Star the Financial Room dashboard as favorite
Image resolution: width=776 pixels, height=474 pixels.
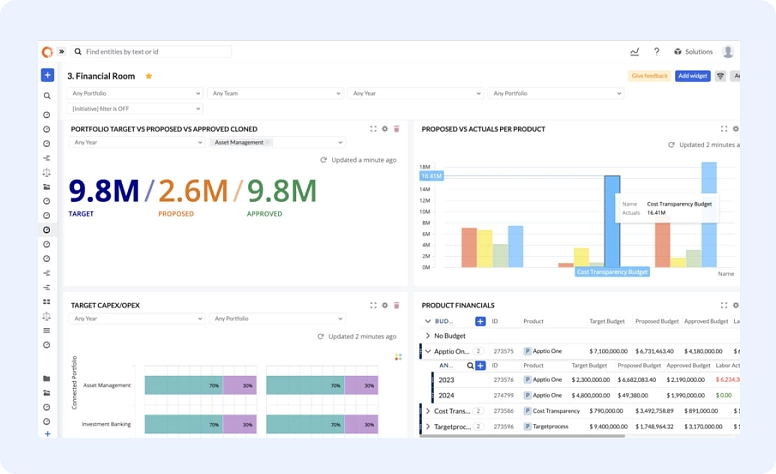[149, 76]
